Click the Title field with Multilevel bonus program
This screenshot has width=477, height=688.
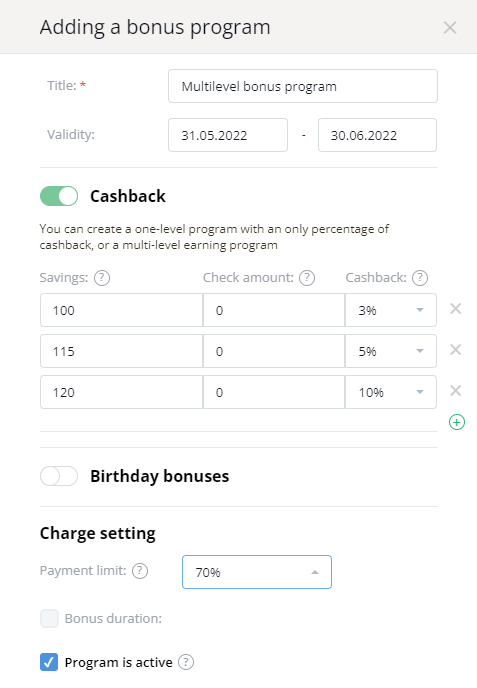point(303,86)
